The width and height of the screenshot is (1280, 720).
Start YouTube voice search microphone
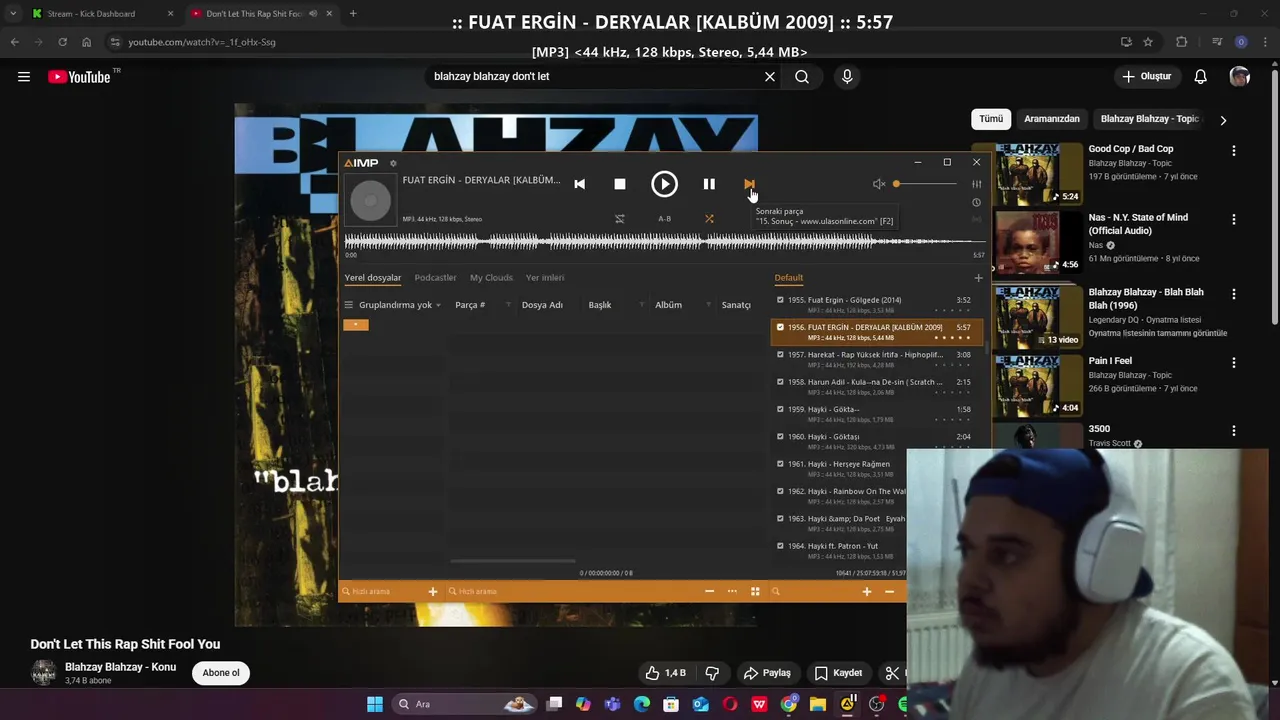(x=847, y=77)
